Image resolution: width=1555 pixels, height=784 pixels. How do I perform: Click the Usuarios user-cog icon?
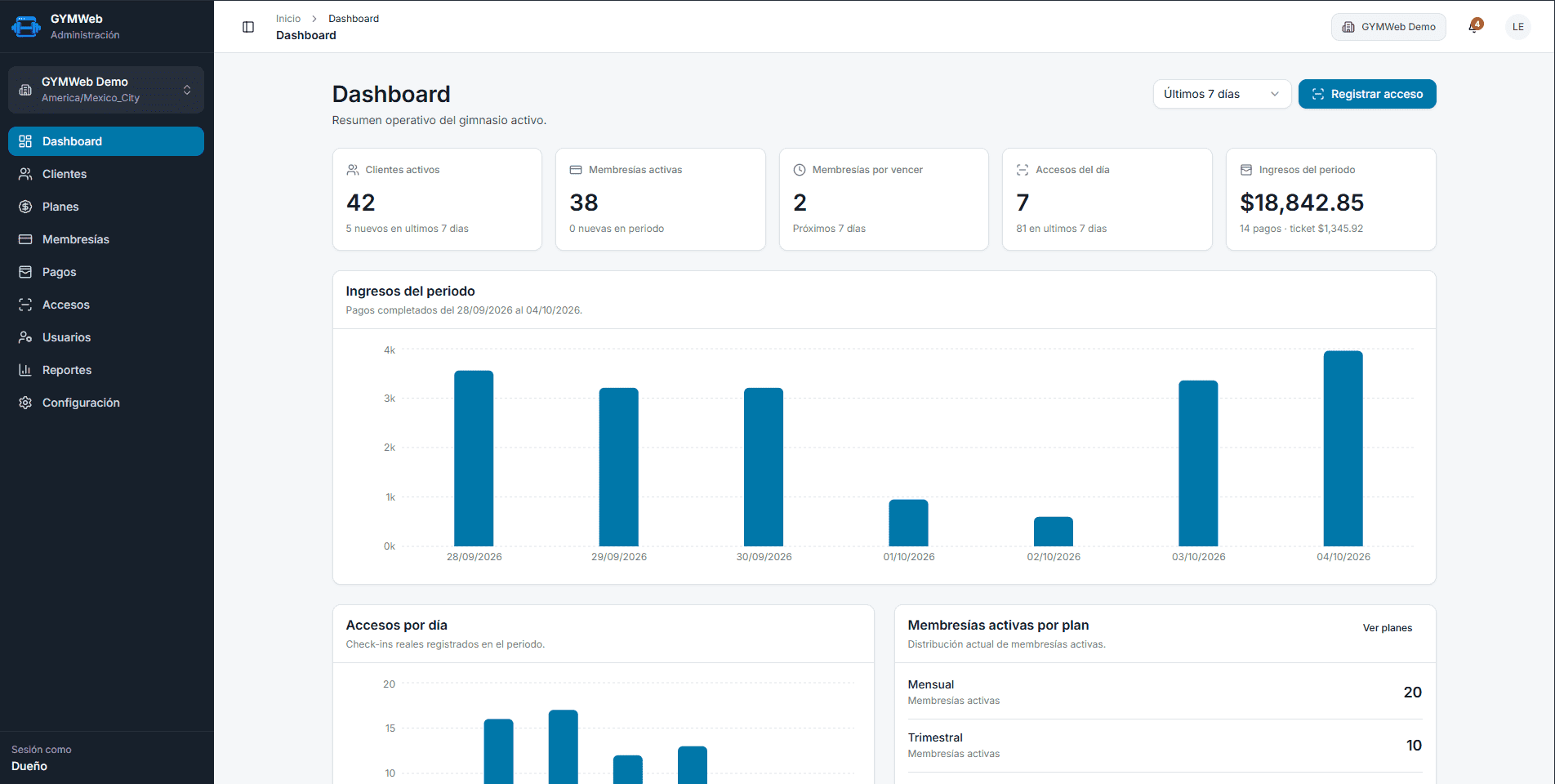click(x=25, y=337)
